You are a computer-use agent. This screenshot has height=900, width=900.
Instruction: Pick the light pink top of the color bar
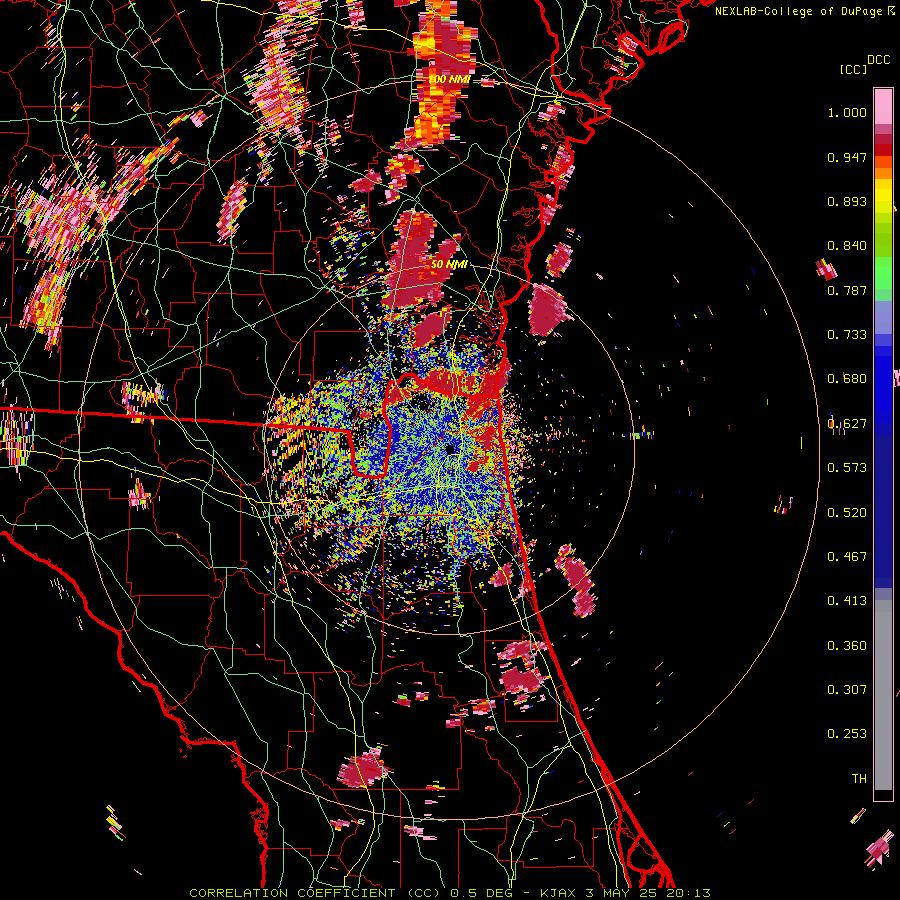pyautogui.click(x=883, y=106)
